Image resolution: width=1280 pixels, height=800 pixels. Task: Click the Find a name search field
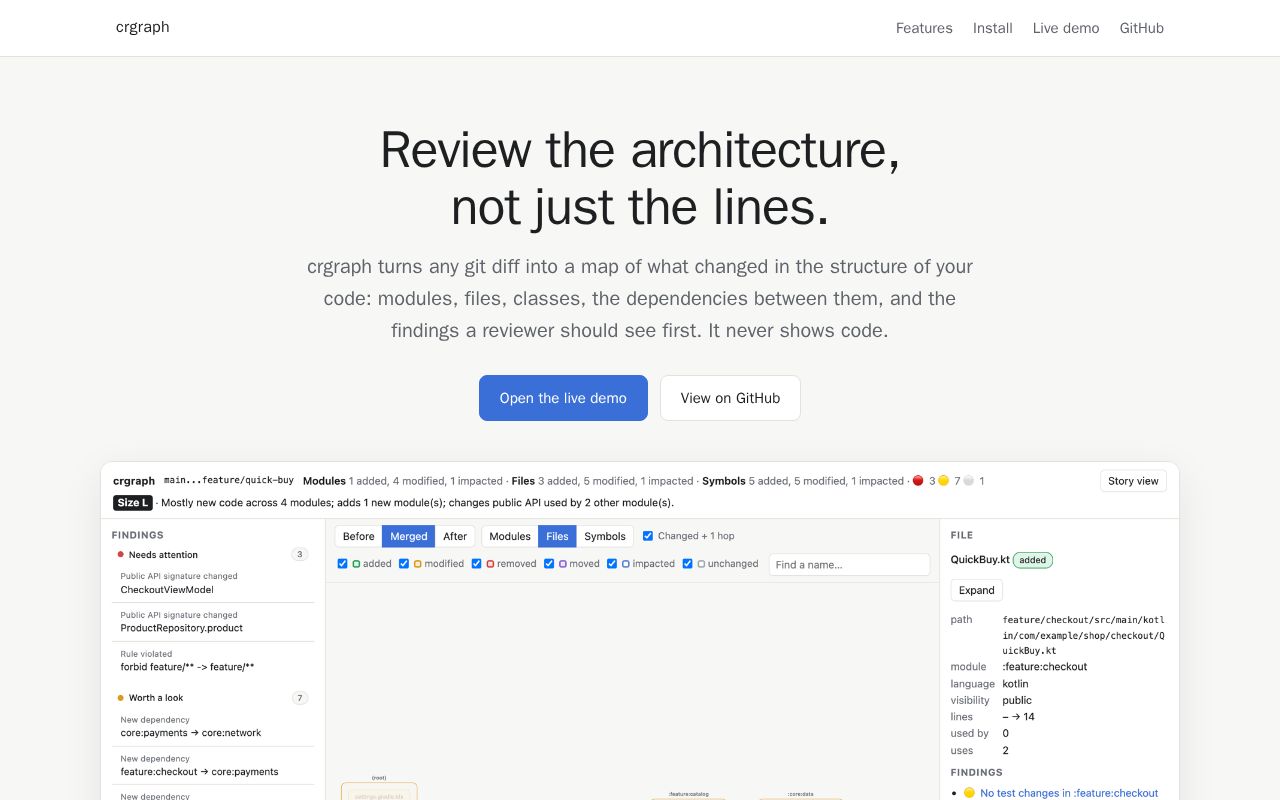pyautogui.click(x=849, y=565)
